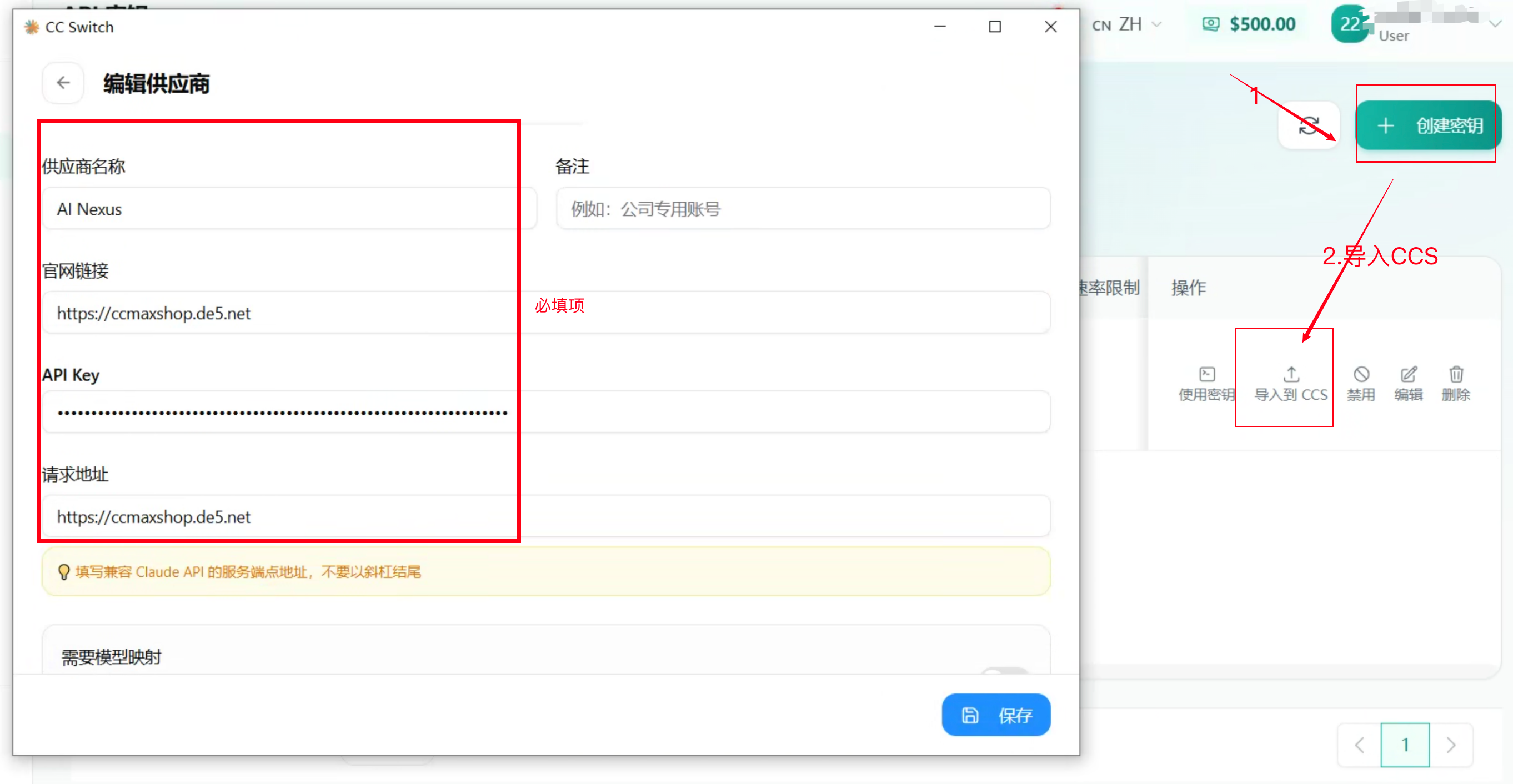Click the refresh icon in background page
The width and height of the screenshot is (1513, 784).
click(x=1309, y=125)
